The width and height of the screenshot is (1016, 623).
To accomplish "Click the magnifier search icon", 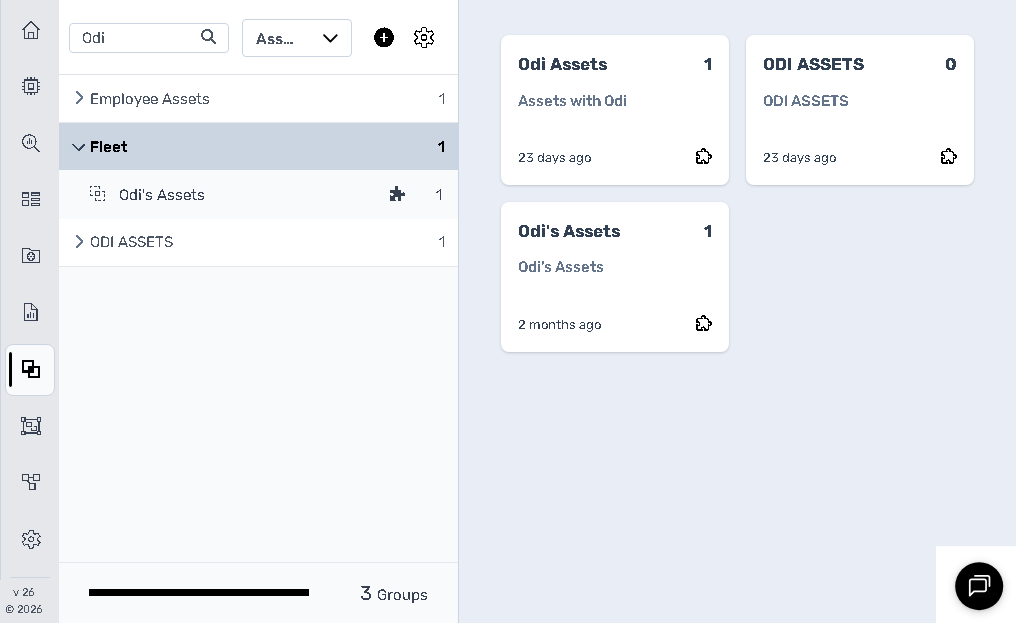I will (208, 37).
